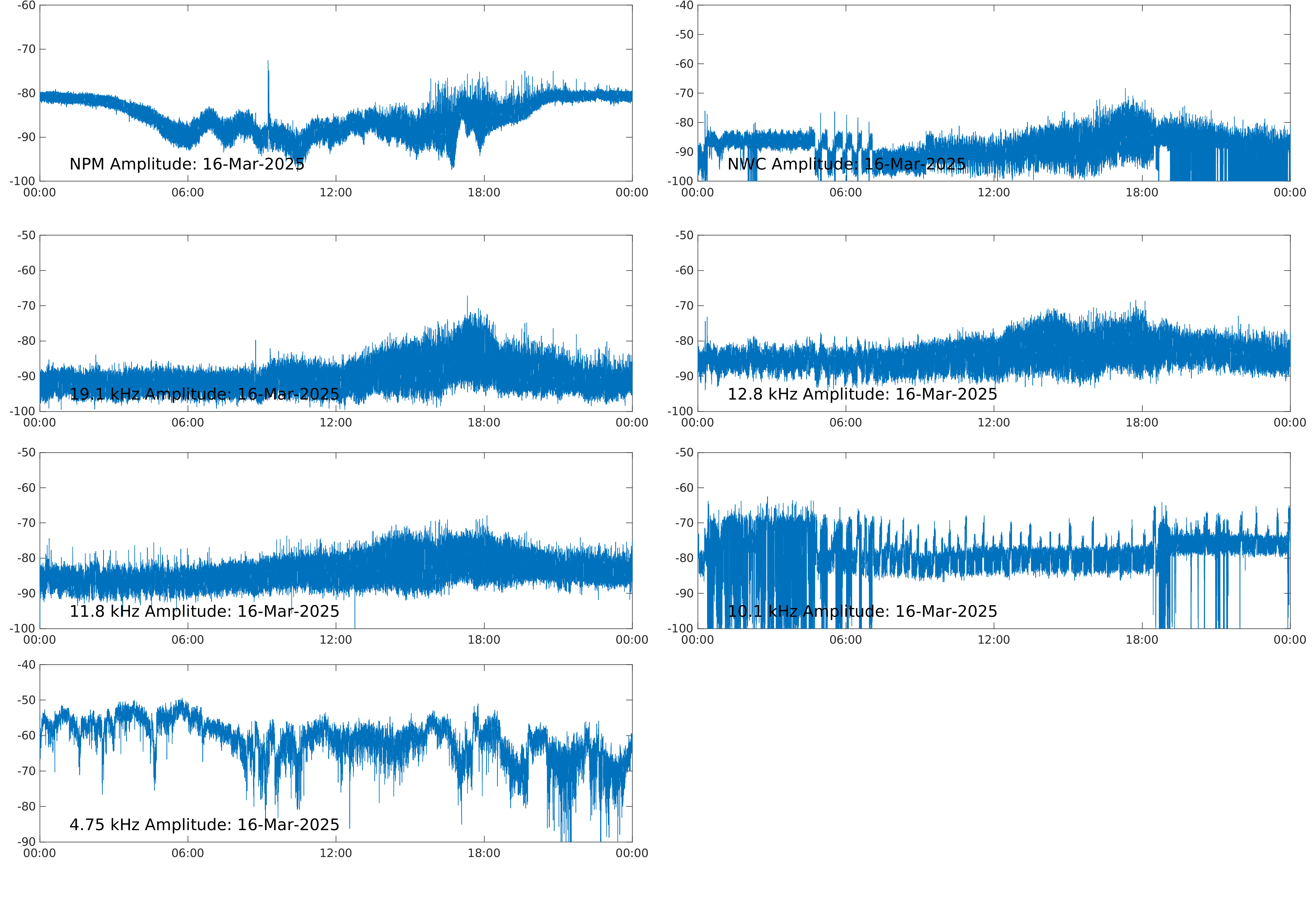Click -70 y-axis label of 19.1 kHz plot

pyautogui.click(x=26, y=306)
